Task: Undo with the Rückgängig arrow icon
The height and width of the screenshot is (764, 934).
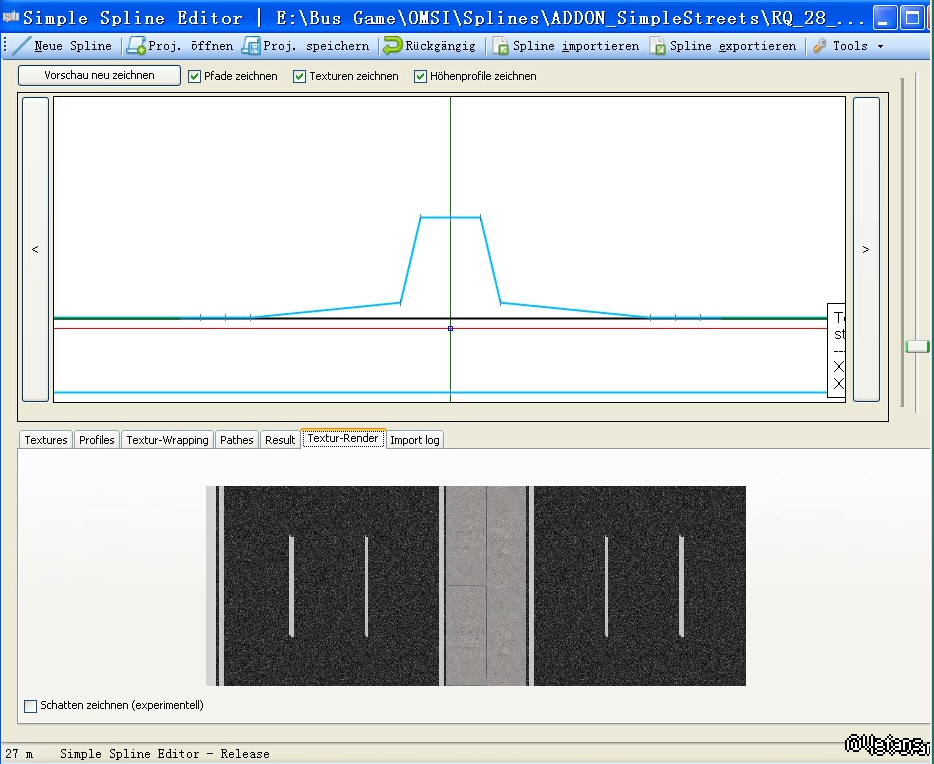Action: [393, 46]
